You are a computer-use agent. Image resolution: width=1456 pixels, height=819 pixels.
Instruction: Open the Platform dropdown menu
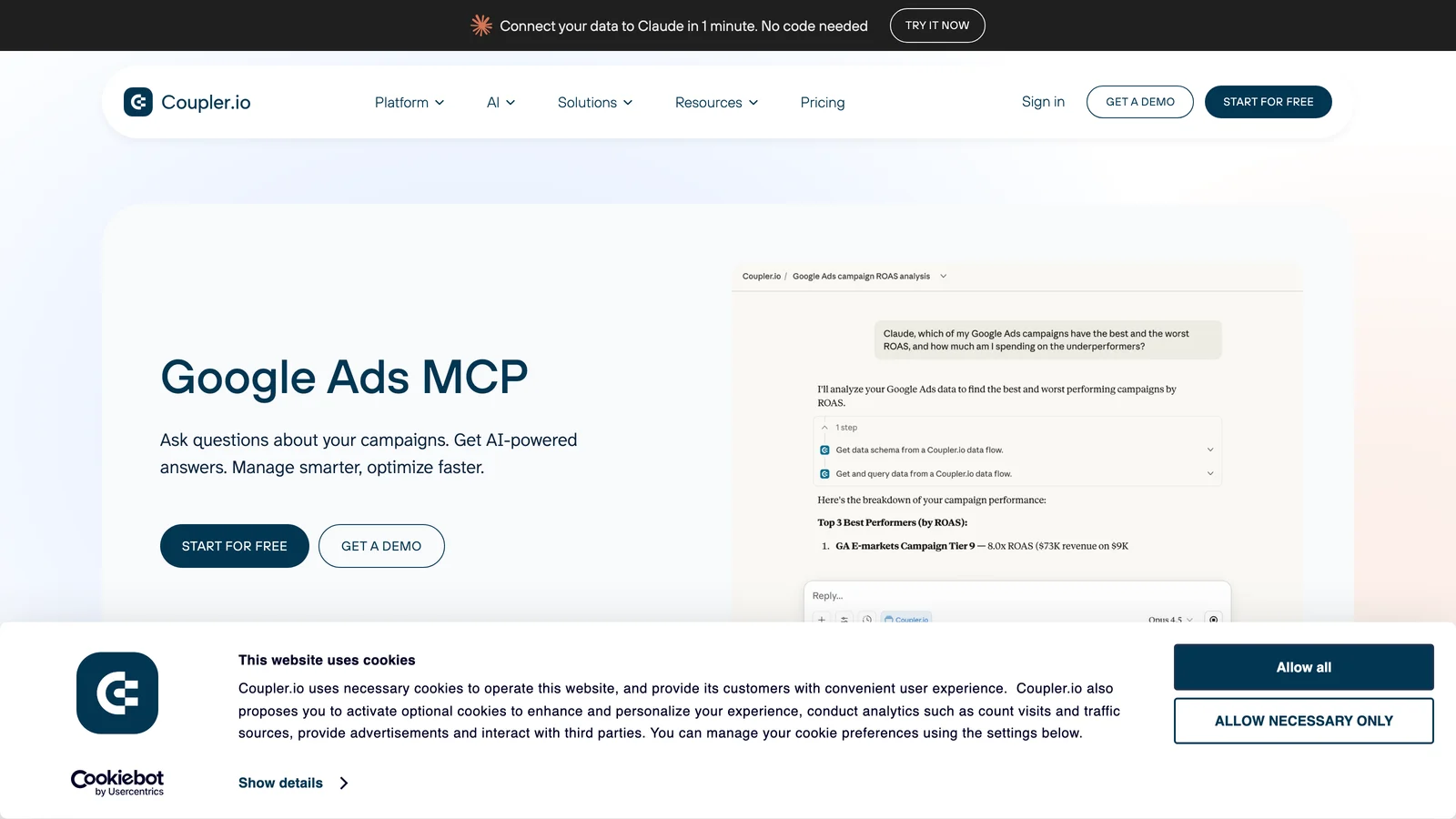409,103
